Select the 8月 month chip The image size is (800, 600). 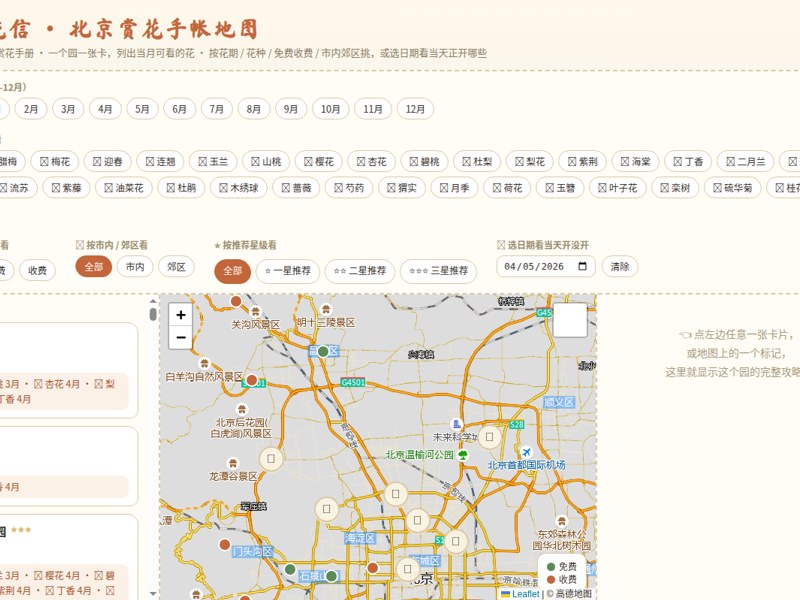[254, 109]
